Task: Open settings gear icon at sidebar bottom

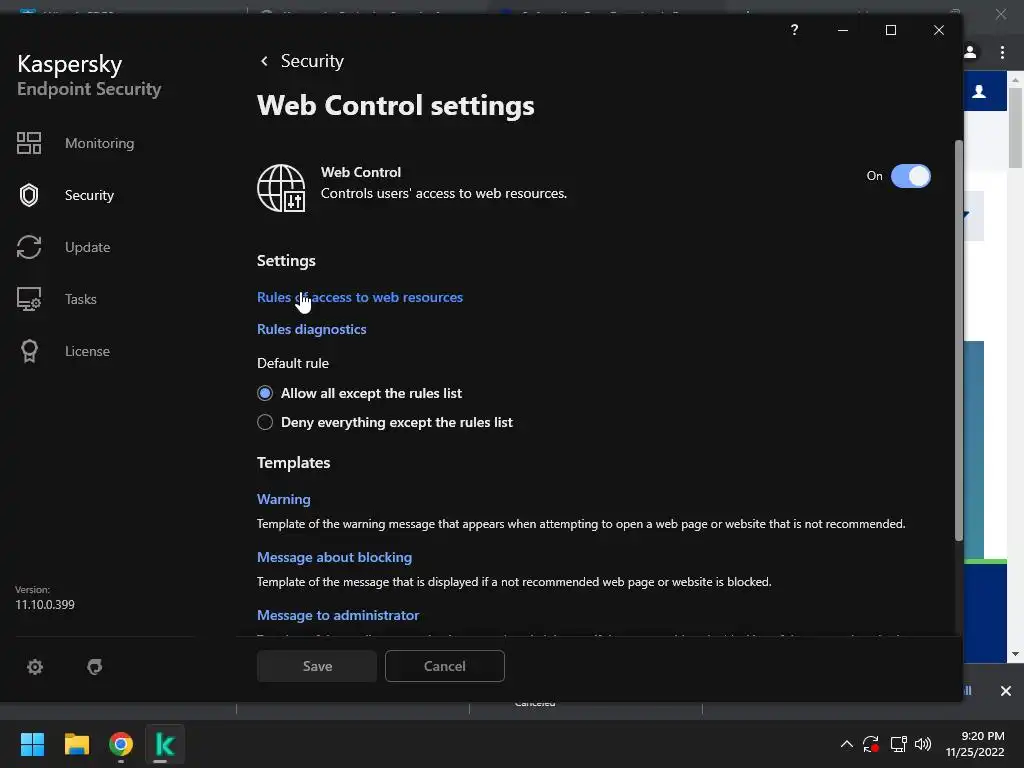Action: point(35,667)
